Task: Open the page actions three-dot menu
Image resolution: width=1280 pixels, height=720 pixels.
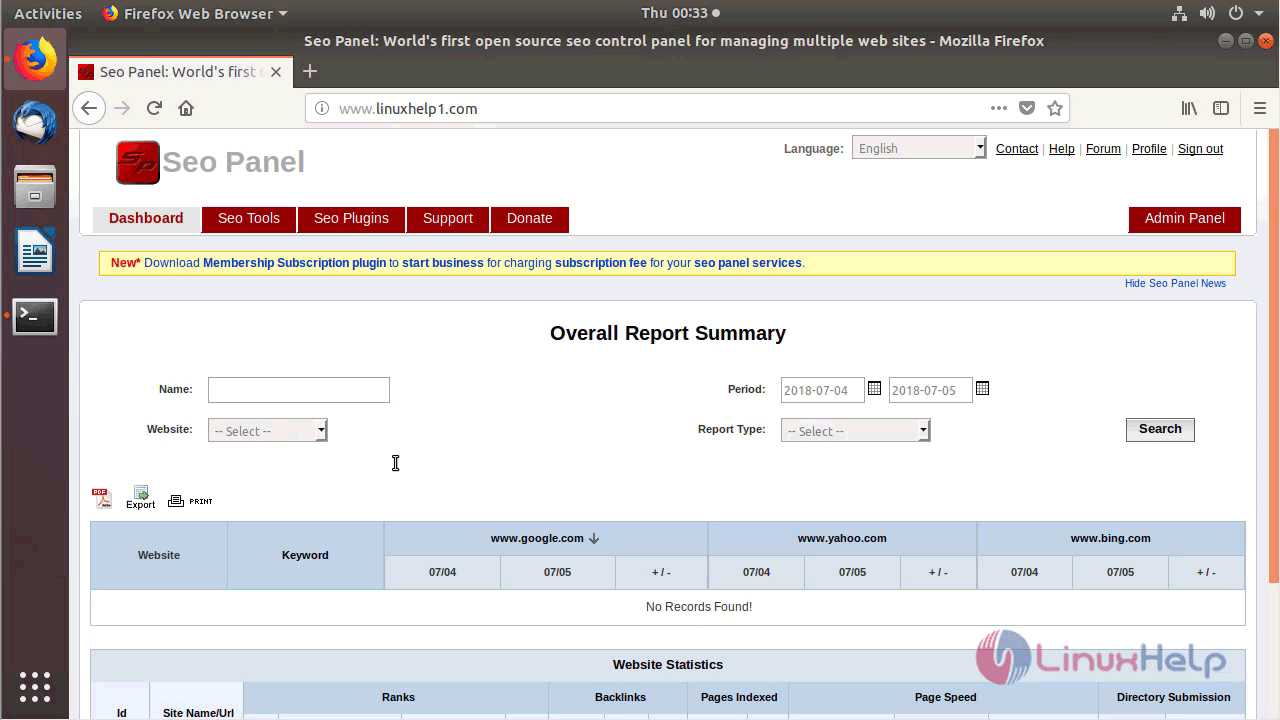Action: pos(999,108)
